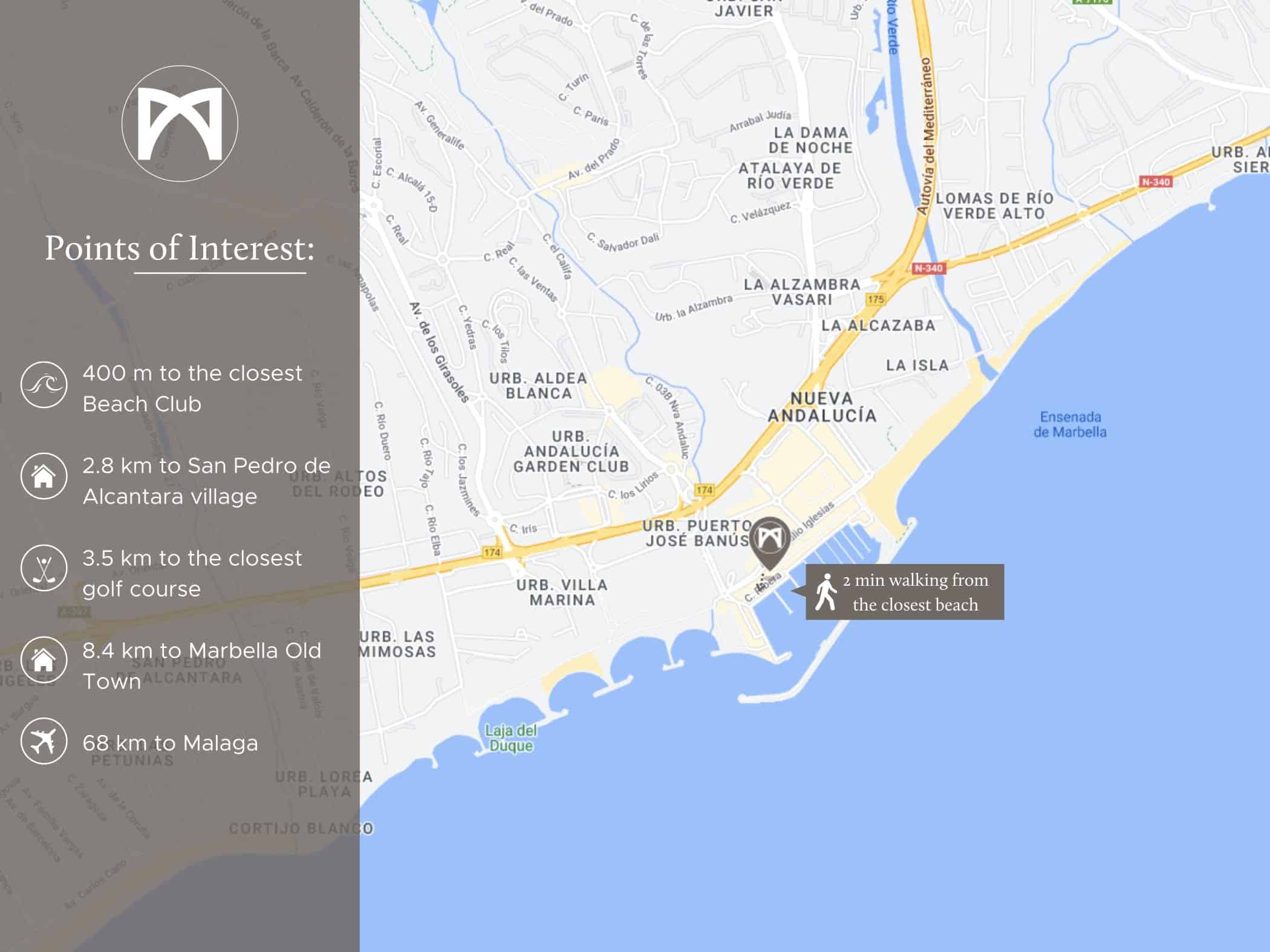Click the wave Beach Club icon
The height and width of the screenshot is (952, 1270).
click(44, 384)
